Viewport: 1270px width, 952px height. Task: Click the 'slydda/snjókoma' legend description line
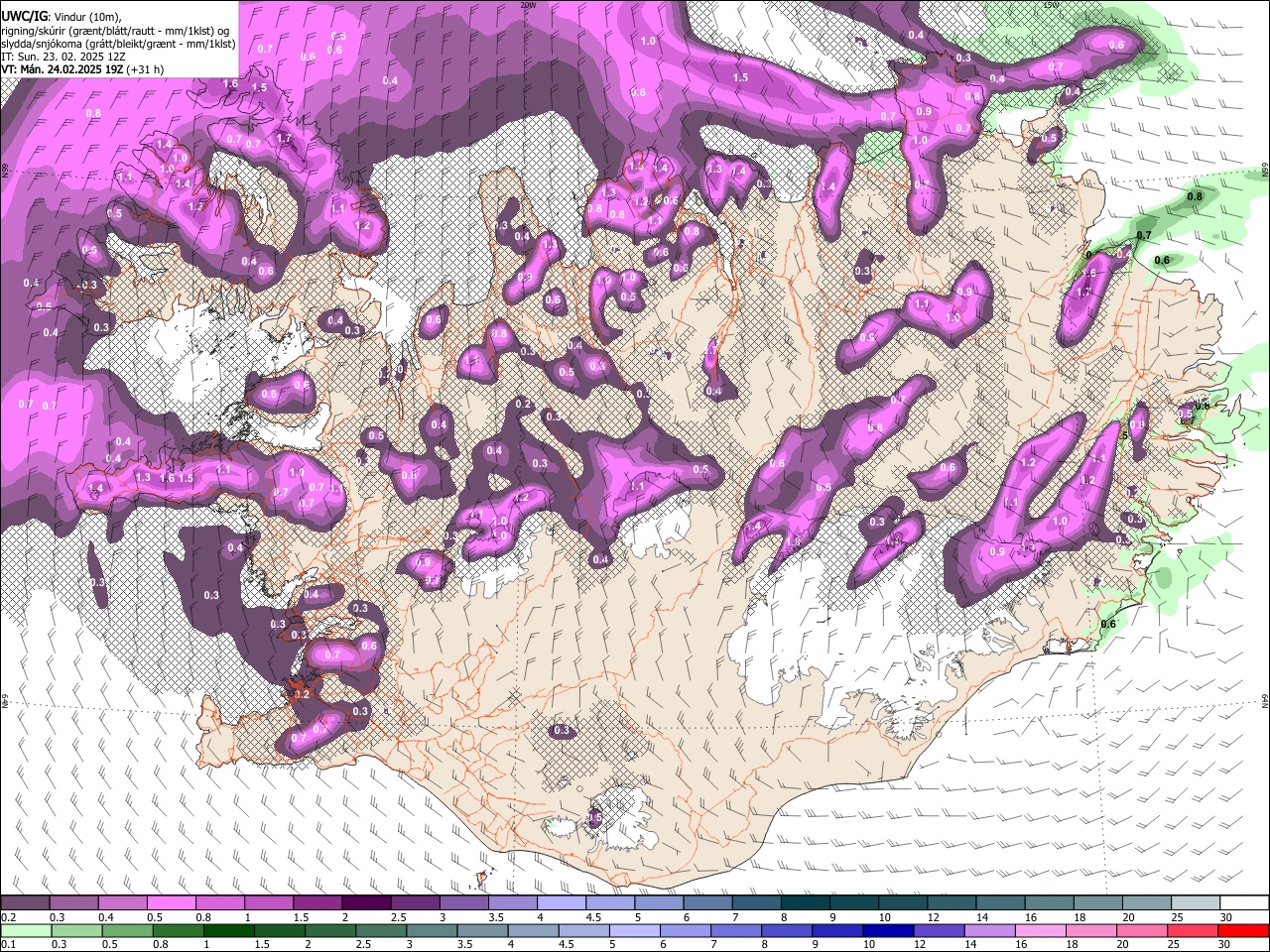tap(118, 44)
